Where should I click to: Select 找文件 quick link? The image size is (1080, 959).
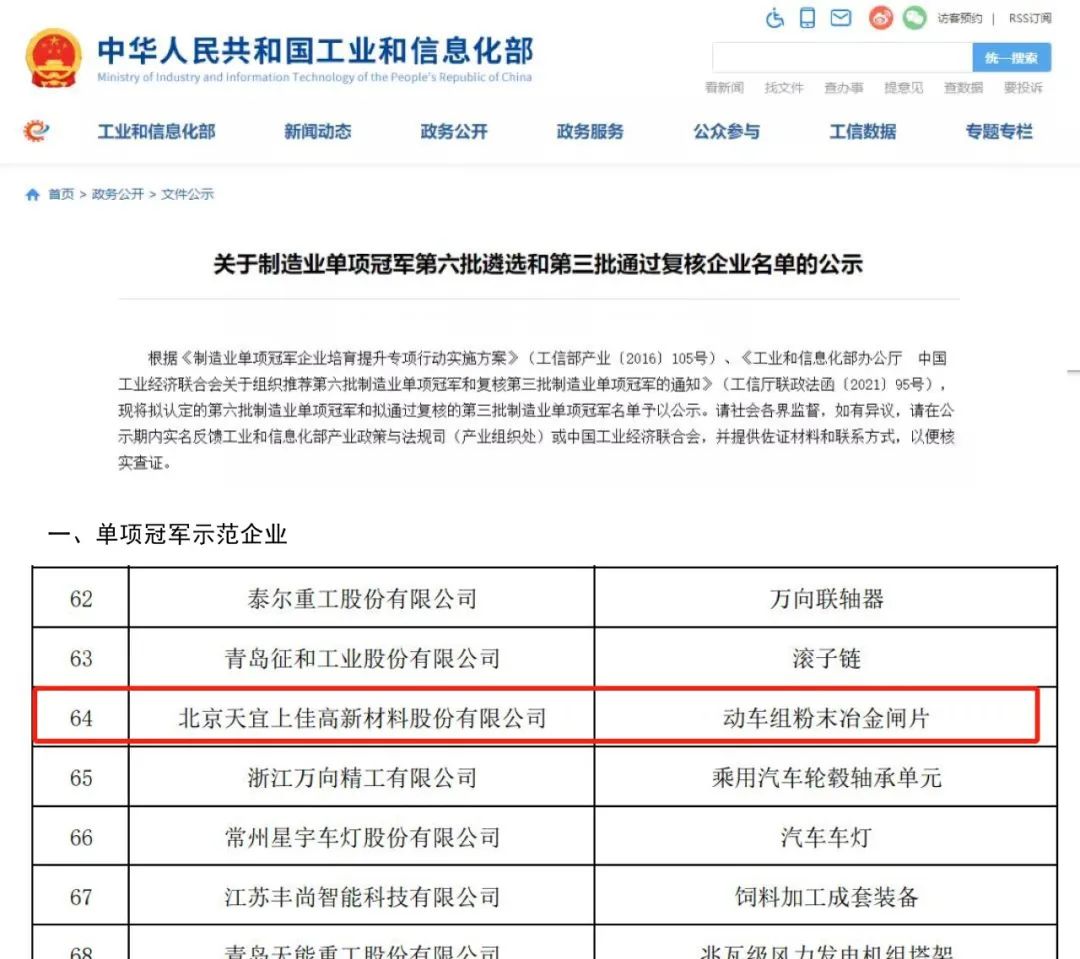tap(784, 87)
